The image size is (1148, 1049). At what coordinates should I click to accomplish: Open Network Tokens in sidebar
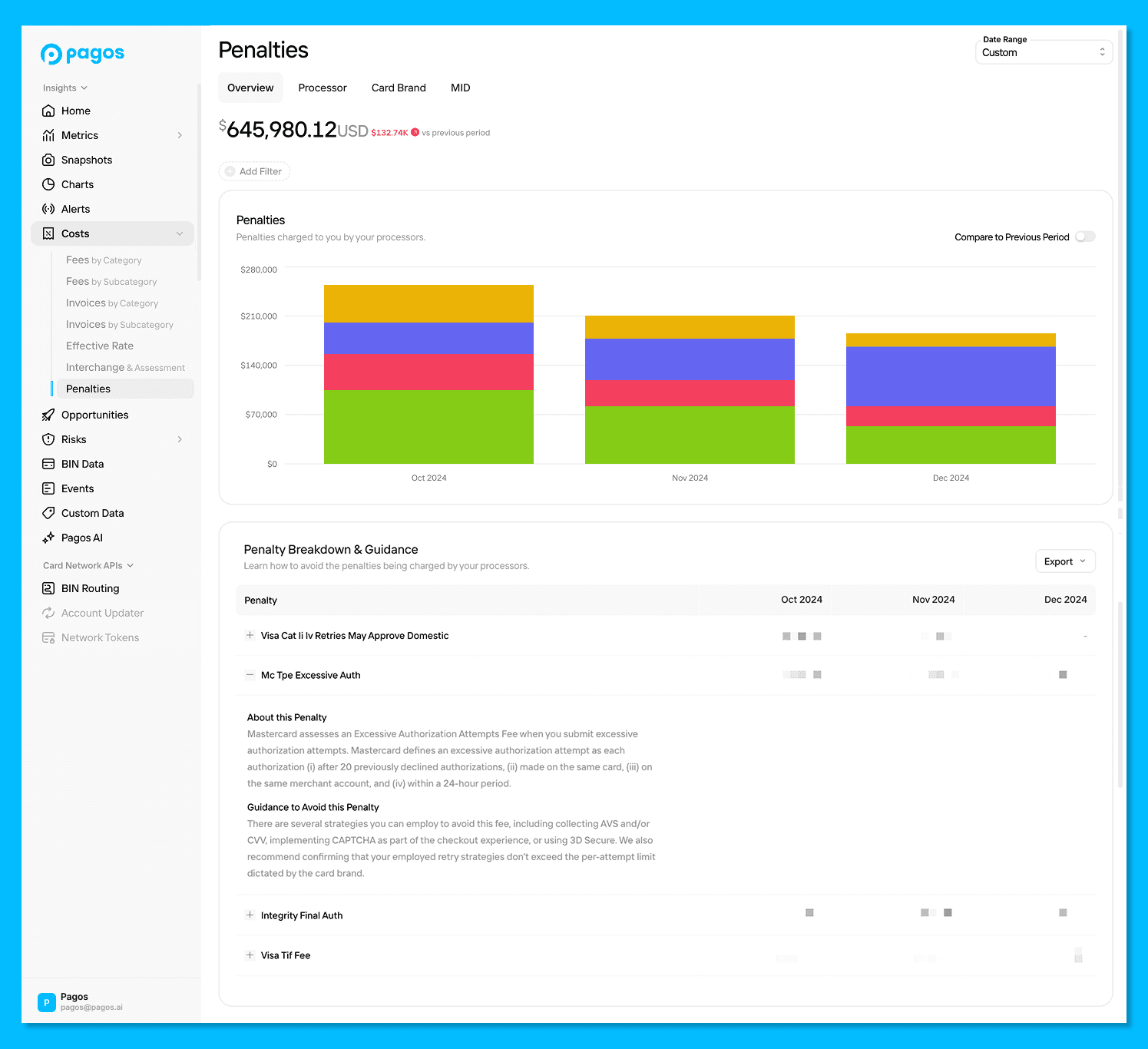(x=100, y=637)
